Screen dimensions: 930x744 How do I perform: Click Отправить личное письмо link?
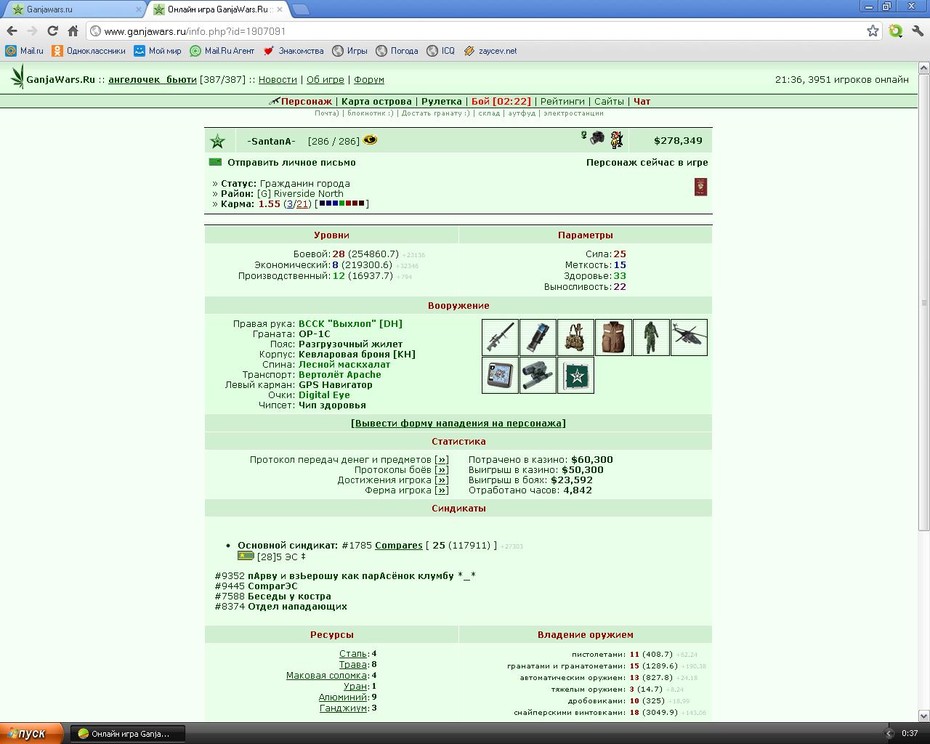pos(291,163)
